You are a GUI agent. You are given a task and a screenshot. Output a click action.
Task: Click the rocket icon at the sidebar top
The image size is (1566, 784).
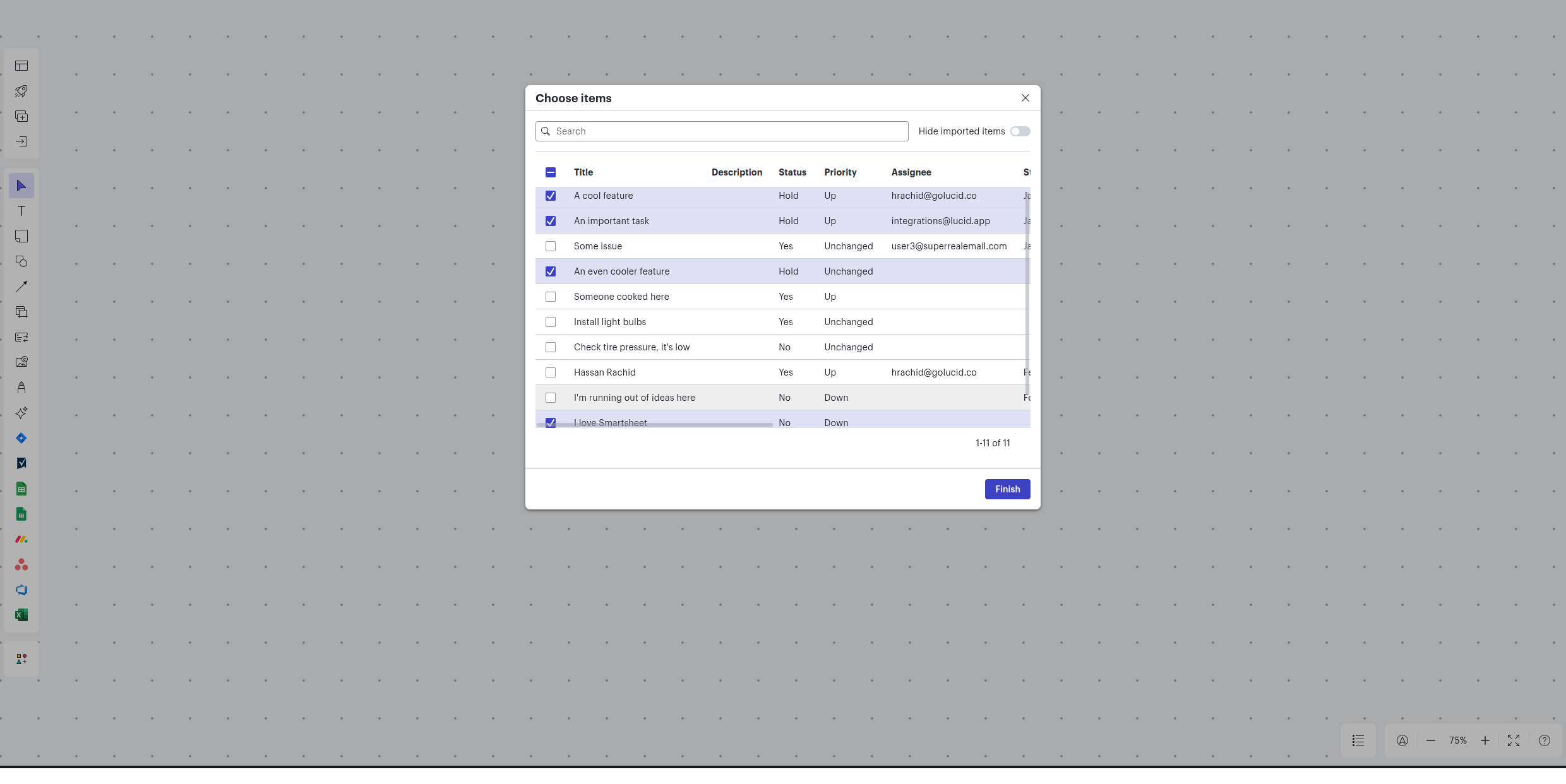coord(21,92)
